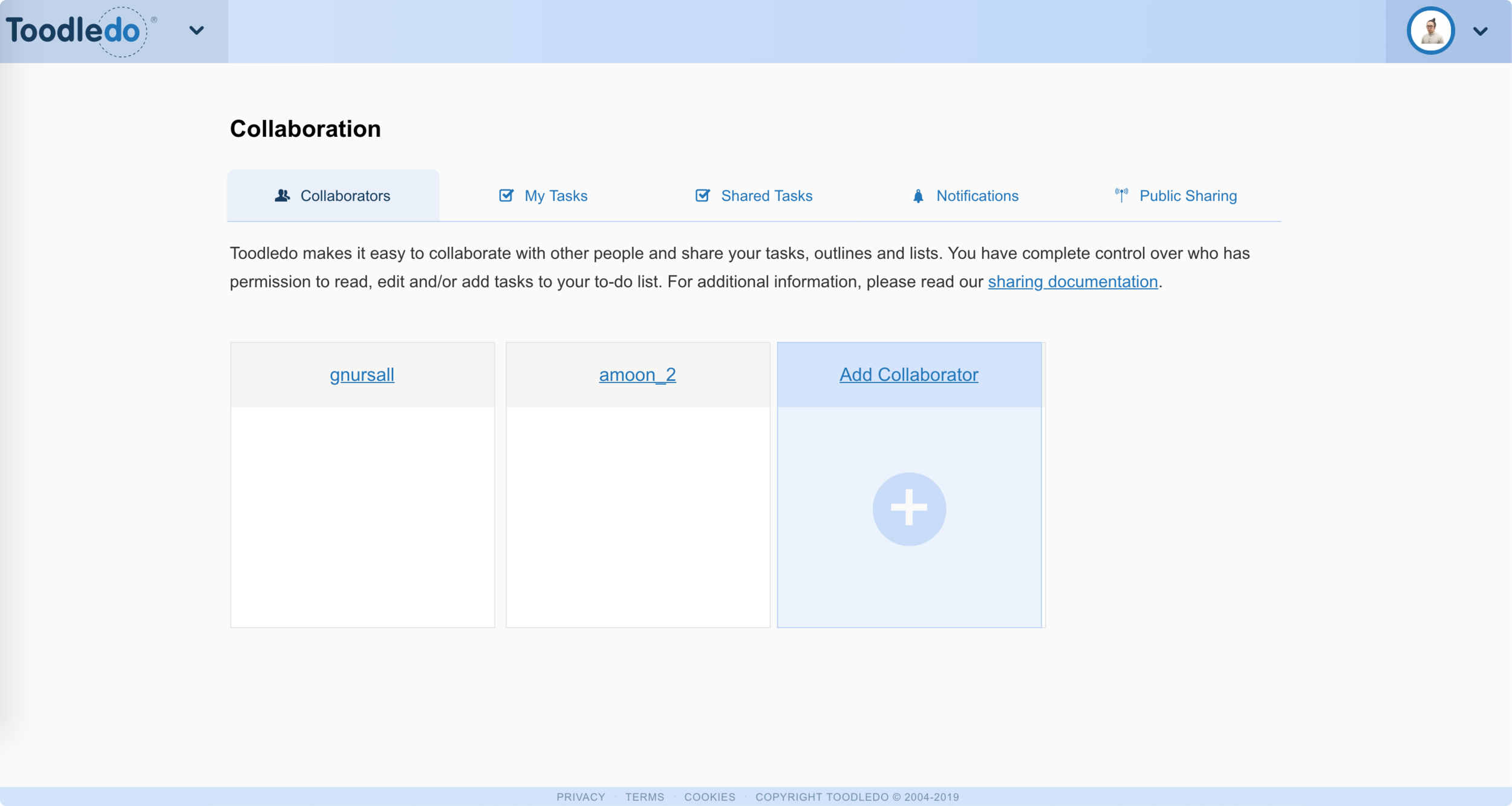Click the Collaboration page heading
Viewport: 1512px width, 806px height.
pos(305,129)
